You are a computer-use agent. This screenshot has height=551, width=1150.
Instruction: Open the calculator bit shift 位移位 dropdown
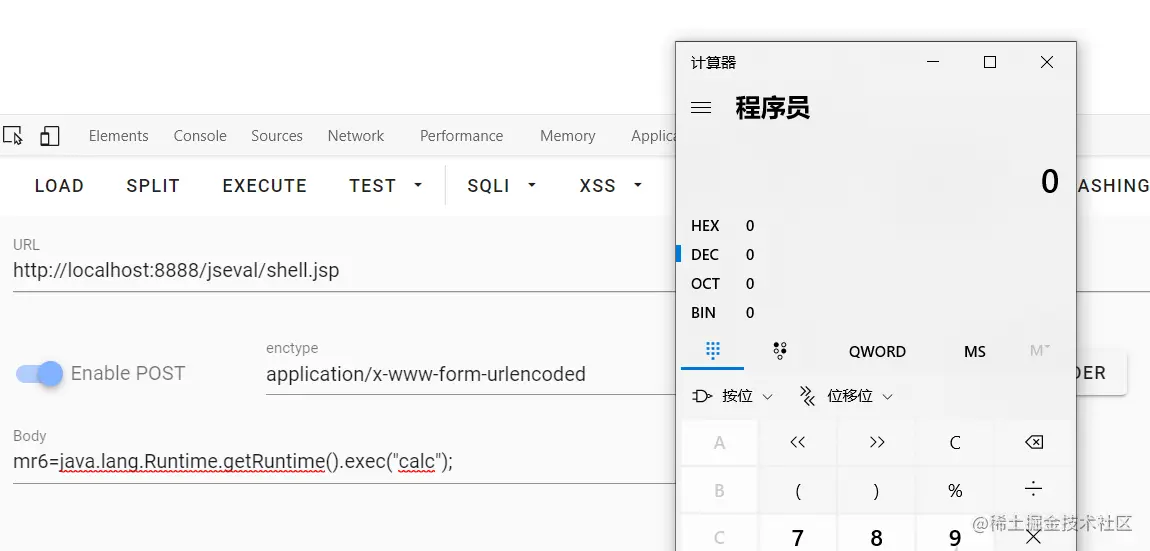click(846, 396)
